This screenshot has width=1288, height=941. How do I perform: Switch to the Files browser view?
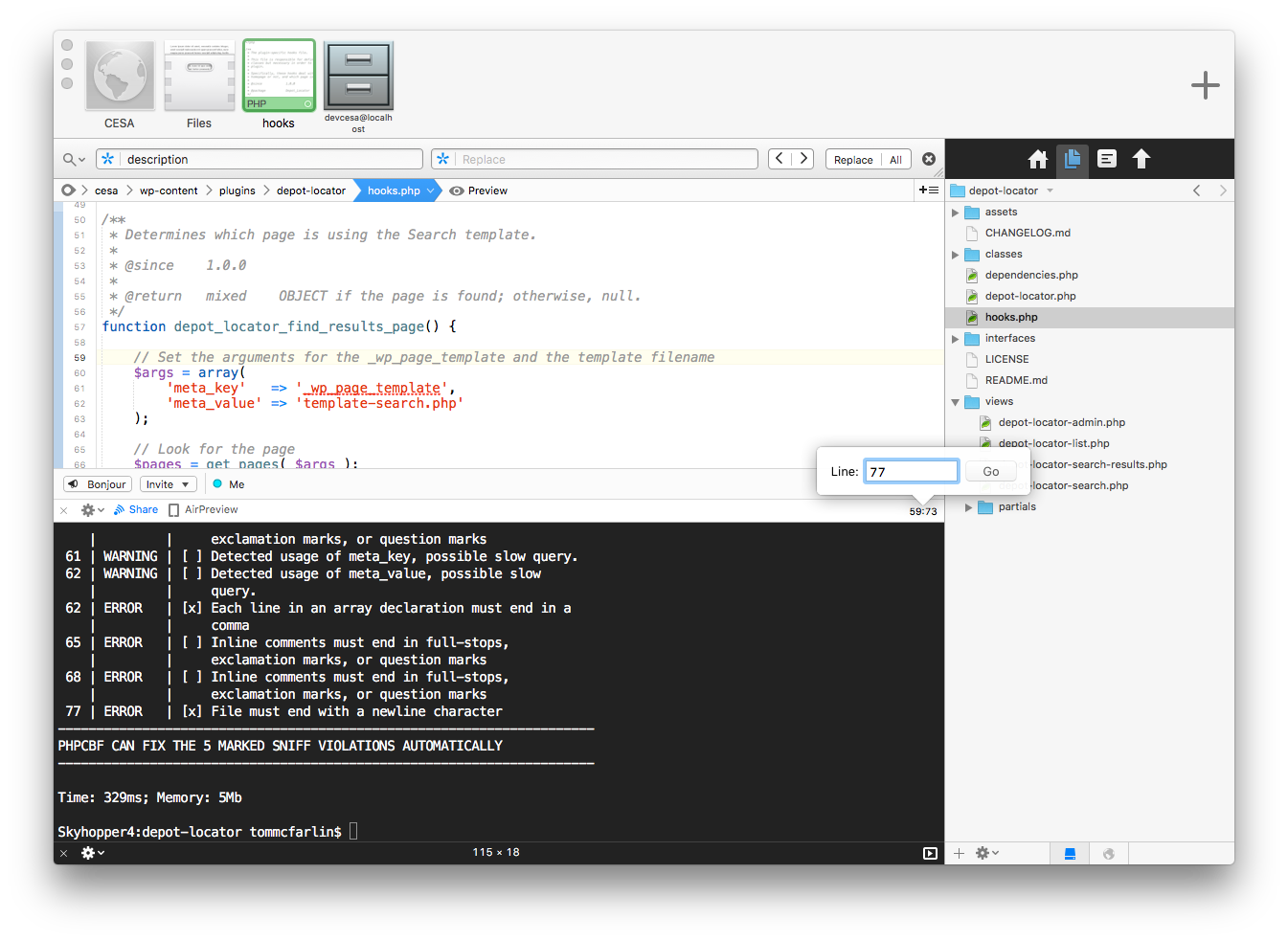point(1072,159)
